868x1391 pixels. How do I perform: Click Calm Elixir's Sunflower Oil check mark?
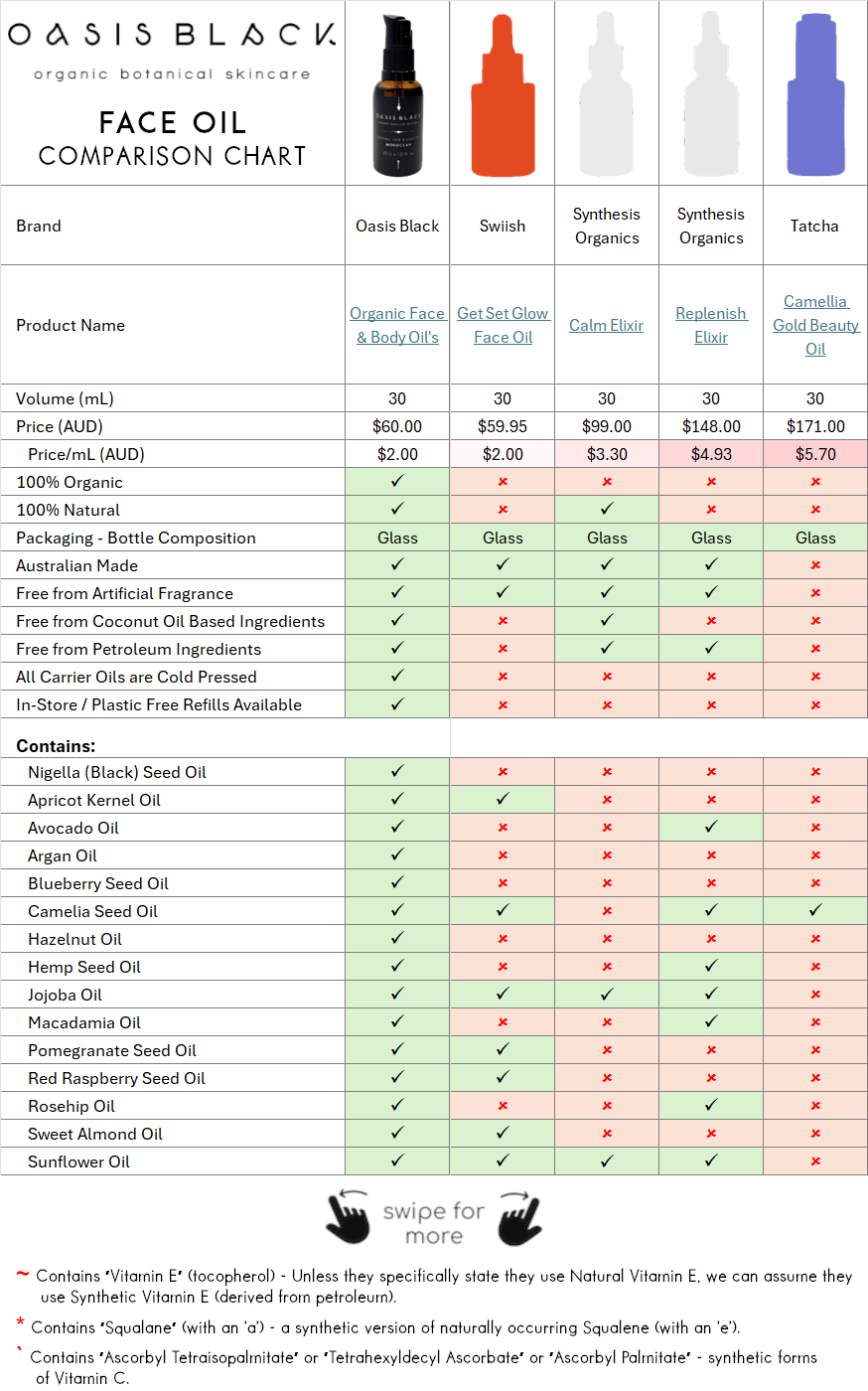[607, 1160]
